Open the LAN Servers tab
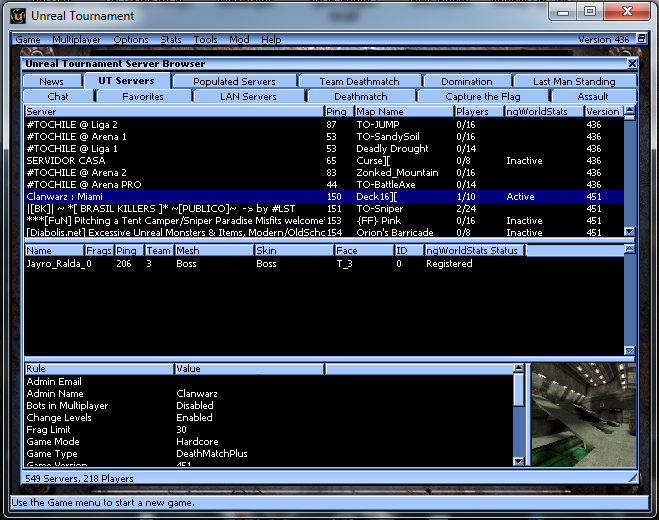This screenshot has height=520, width=659. [x=248, y=96]
